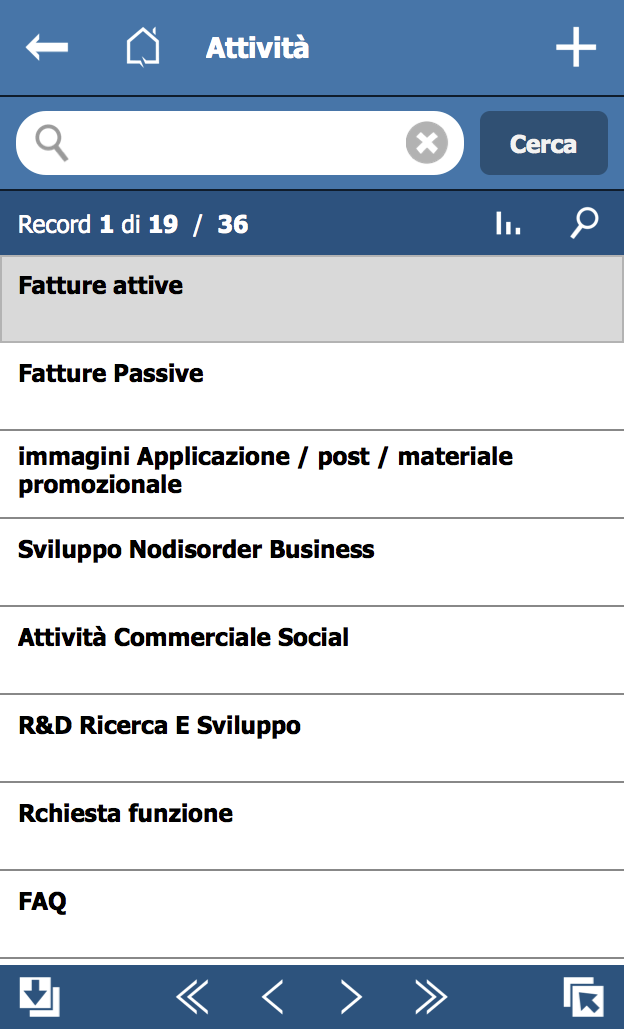Viewport: 624px width, 1029px height.
Task: Select Sviluppo Nodisorder Business entry
Action: pyautogui.click(x=312, y=562)
